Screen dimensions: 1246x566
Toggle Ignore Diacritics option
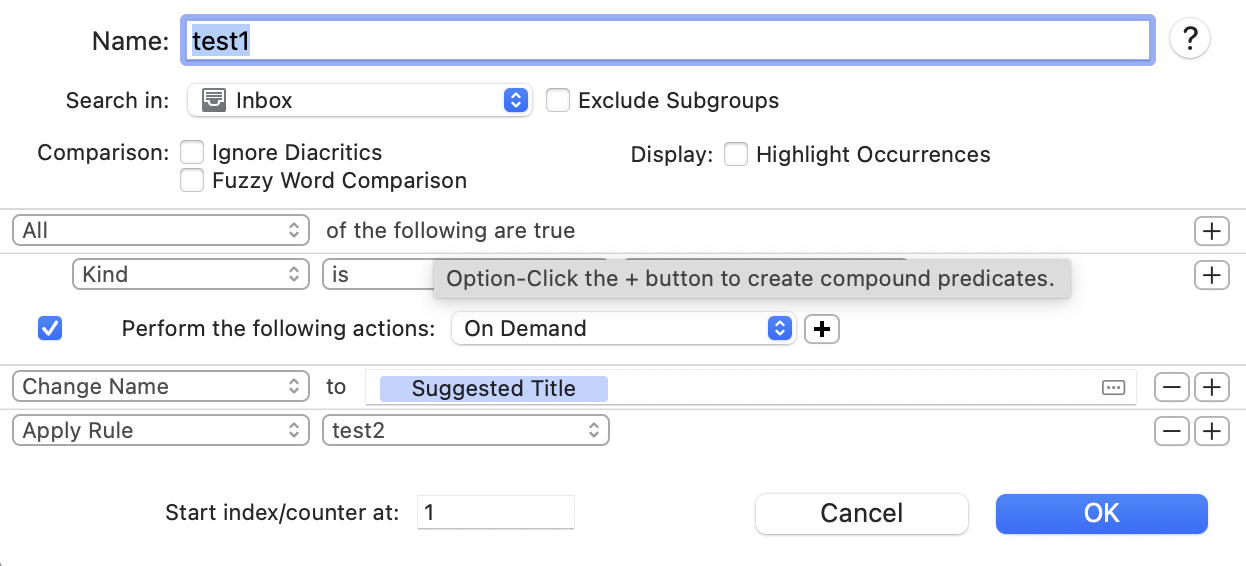[192, 153]
